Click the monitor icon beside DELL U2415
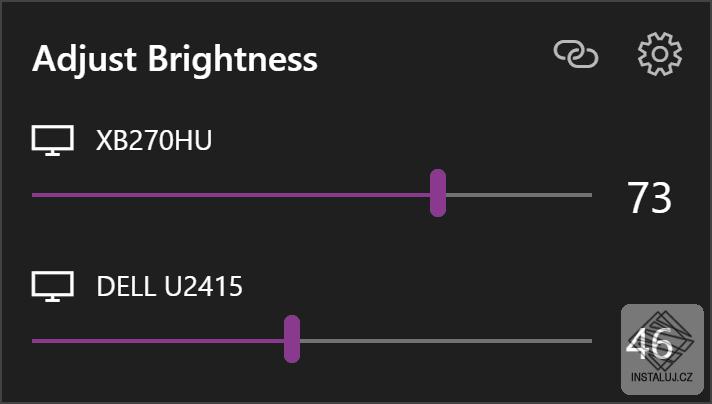712x404 pixels. [53, 287]
